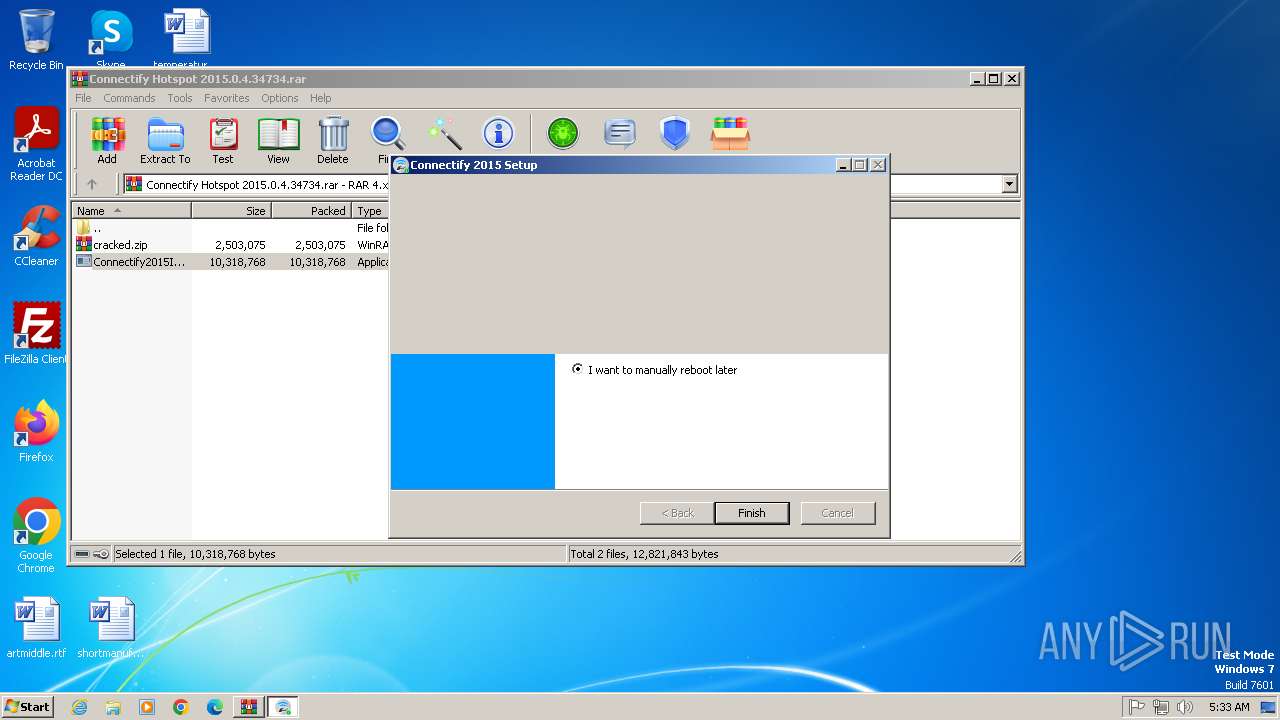Click the Delete trash can toolbar icon
Viewport: 1280px width, 720px height.
coord(333,140)
